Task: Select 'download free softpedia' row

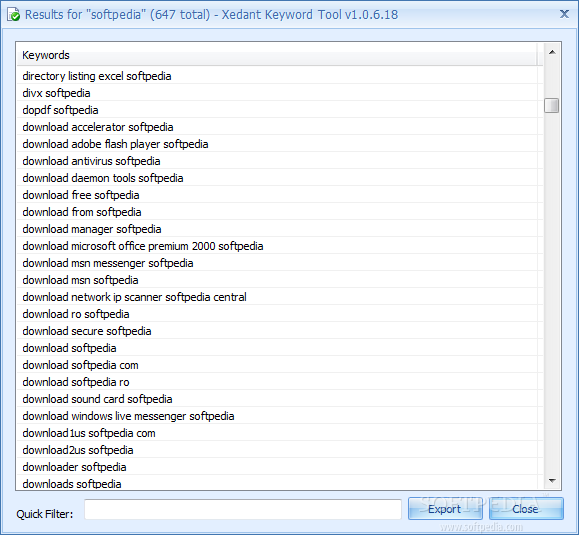Action: [x=280, y=195]
